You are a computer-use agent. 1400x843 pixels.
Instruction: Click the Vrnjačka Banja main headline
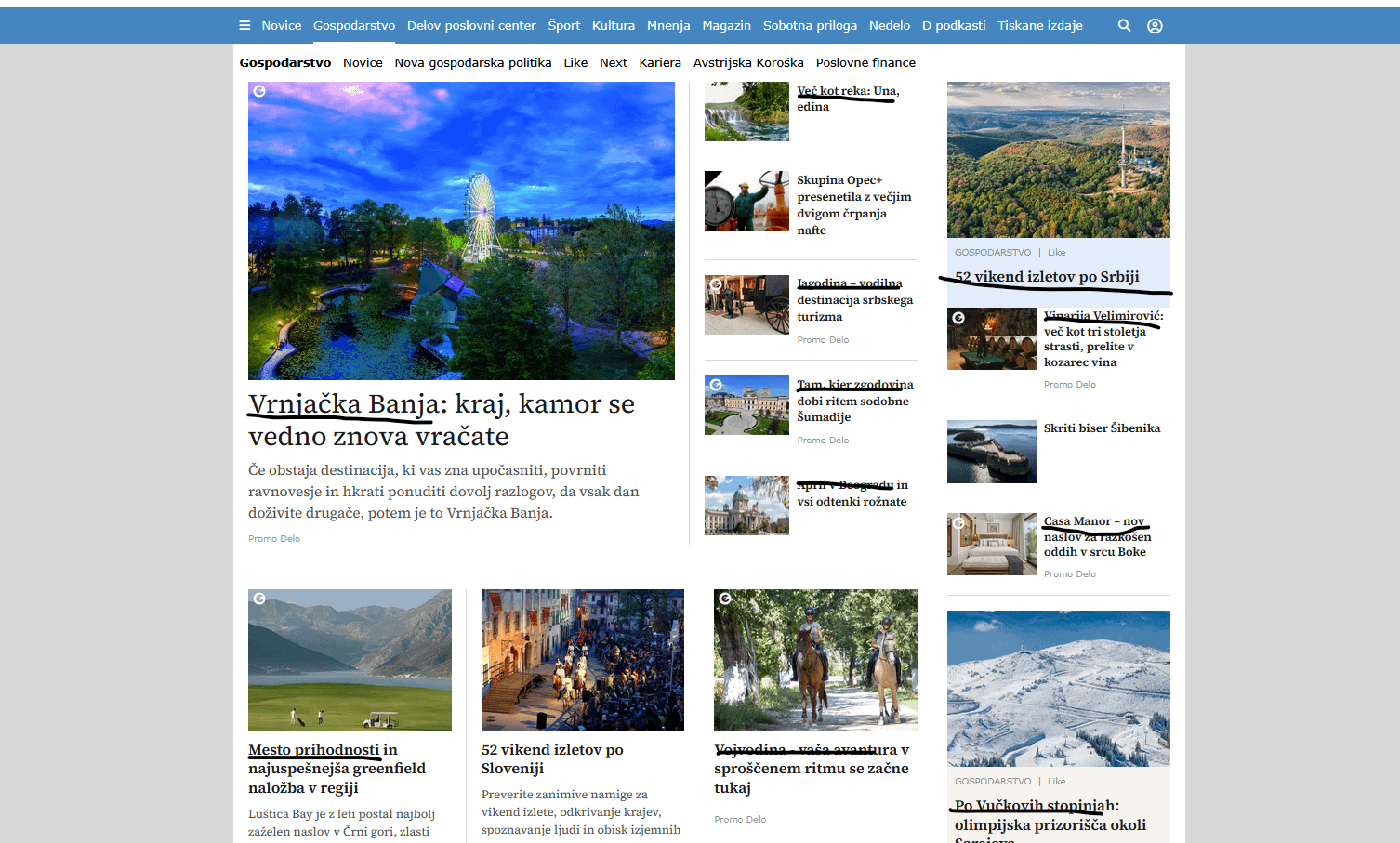coord(441,420)
